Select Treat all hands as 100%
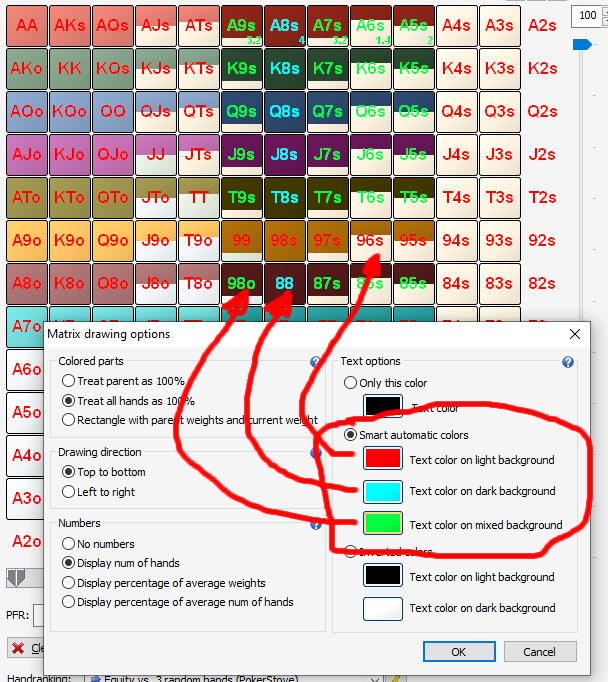The image size is (608, 682). (129, 401)
